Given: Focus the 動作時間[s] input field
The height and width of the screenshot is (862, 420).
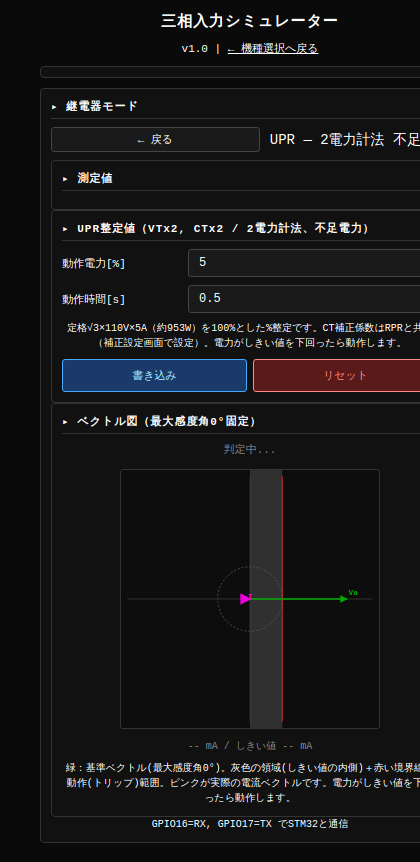Looking at the screenshot, I should [x=304, y=299].
